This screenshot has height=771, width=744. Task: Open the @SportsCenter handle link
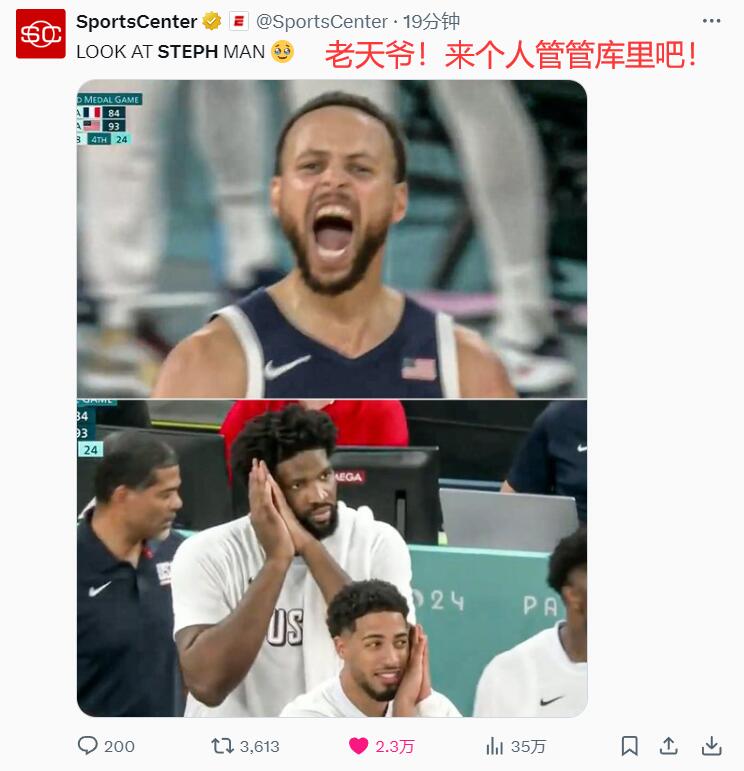(x=322, y=22)
